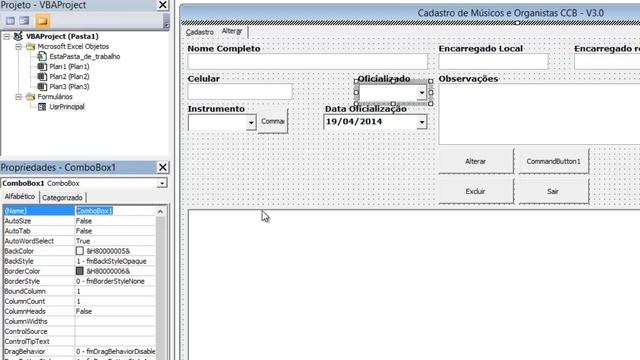Click the Alterar button on form

[x=476, y=162]
